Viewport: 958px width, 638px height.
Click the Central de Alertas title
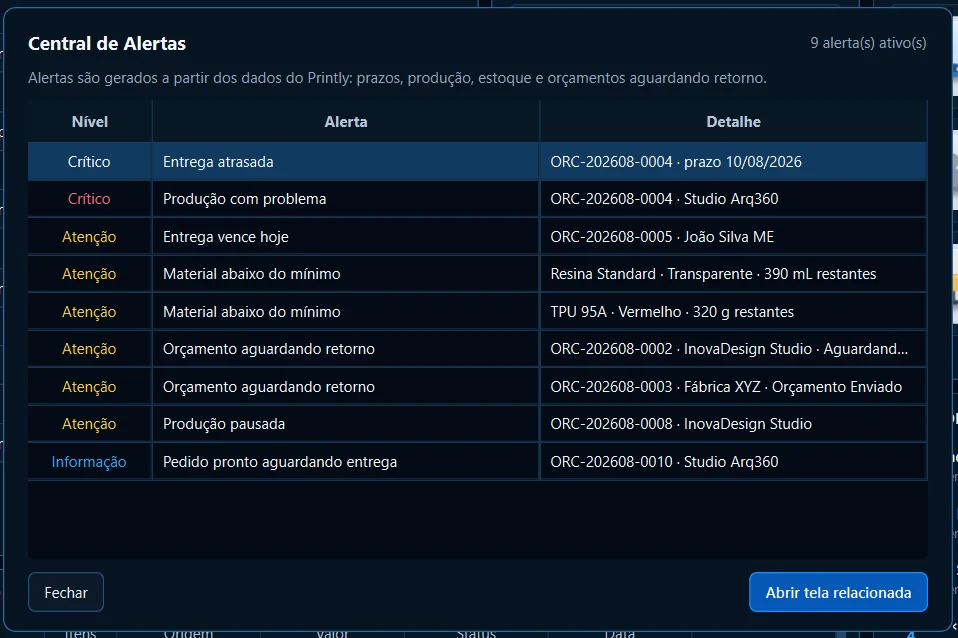click(107, 43)
